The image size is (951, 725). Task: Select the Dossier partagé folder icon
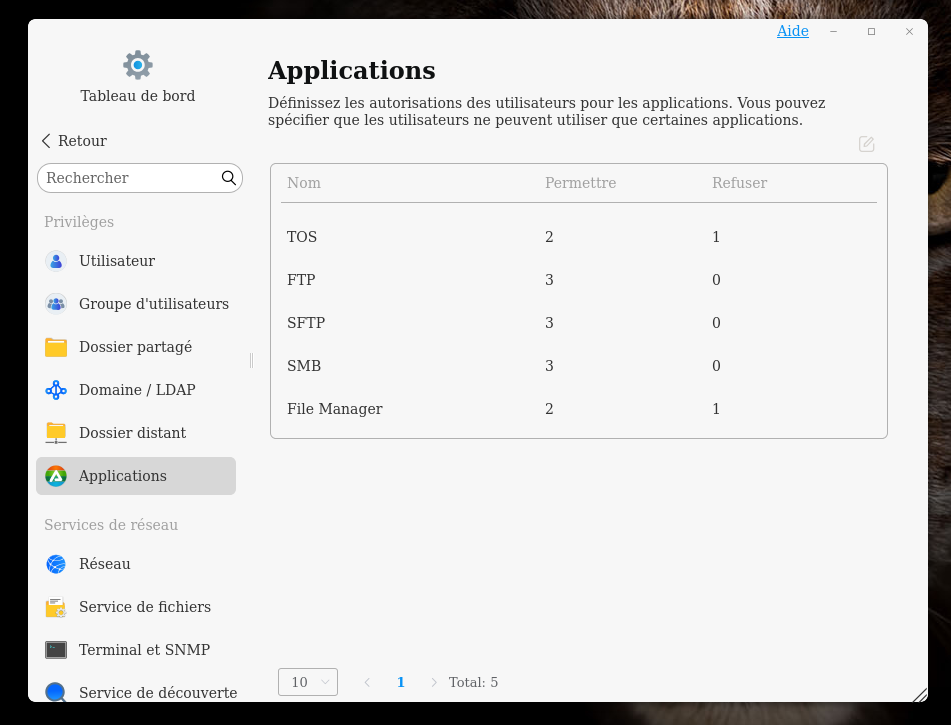coord(56,347)
